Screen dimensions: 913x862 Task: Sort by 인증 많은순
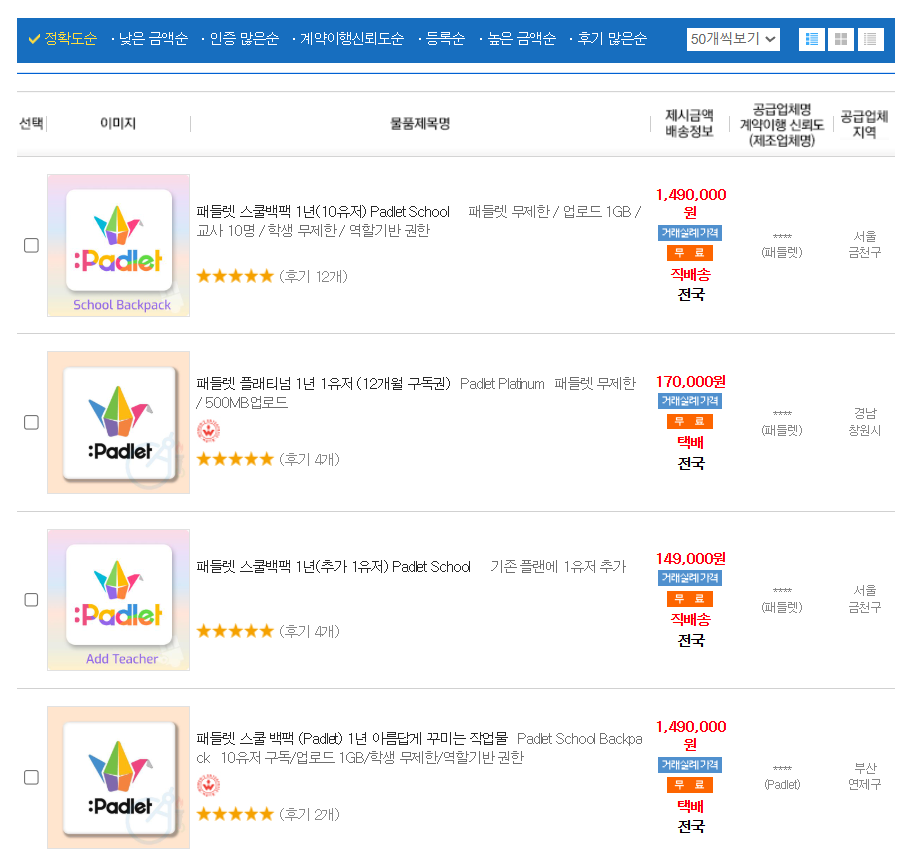tap(244, 39)
